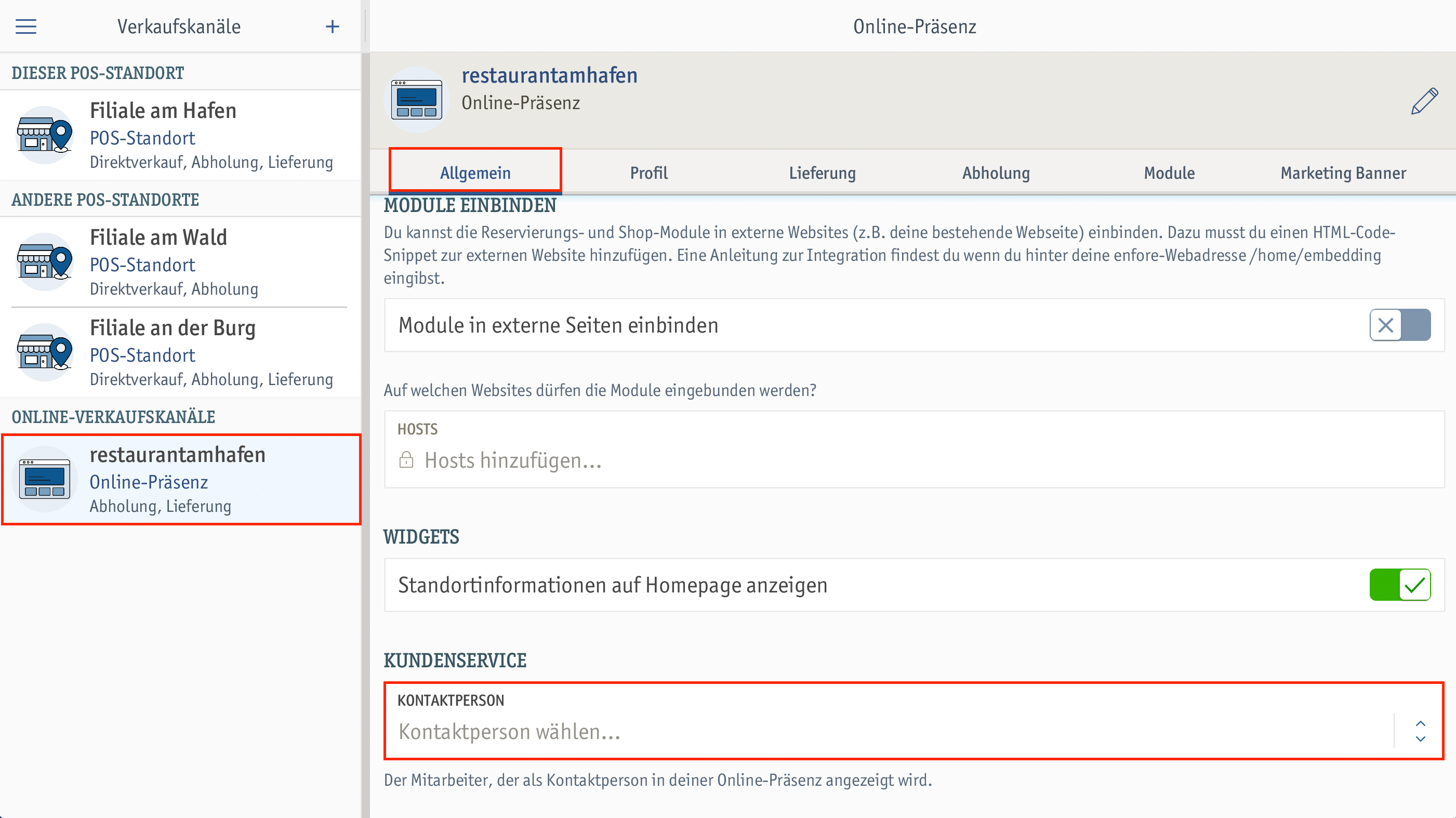Open the Abholung tab

coord(996,173)
